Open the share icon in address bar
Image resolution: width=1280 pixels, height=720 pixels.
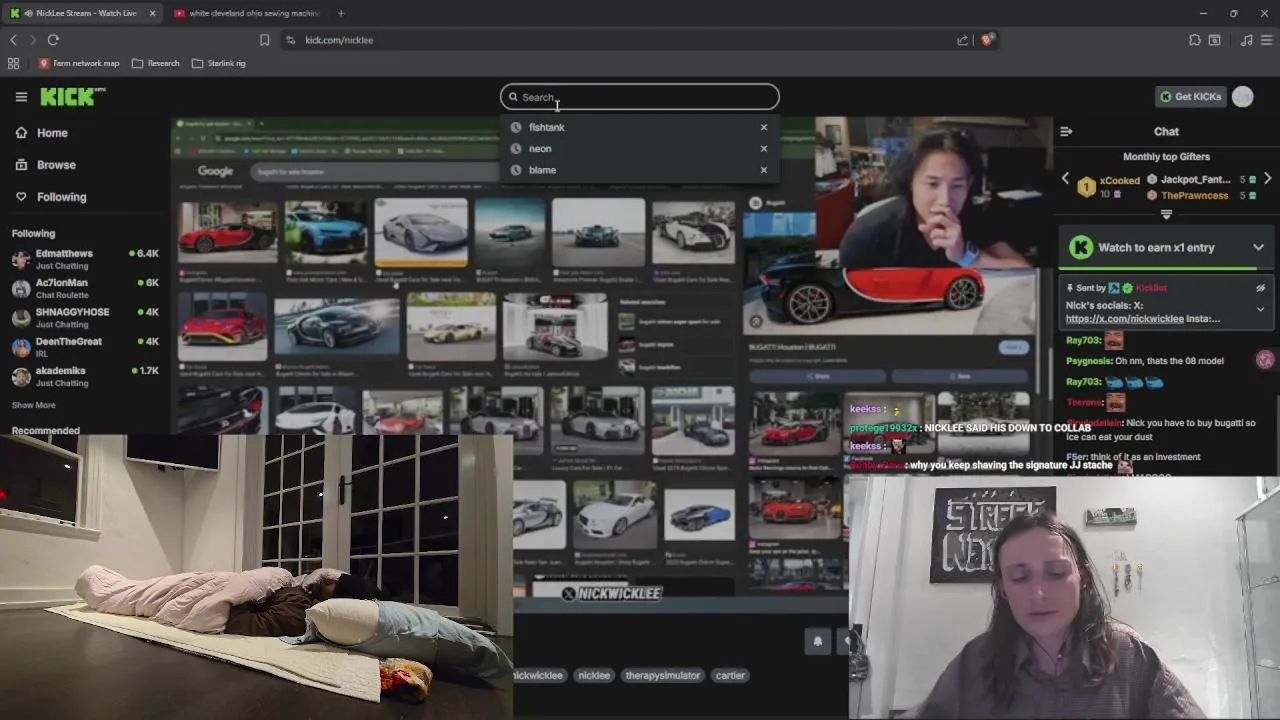point(962,40)
